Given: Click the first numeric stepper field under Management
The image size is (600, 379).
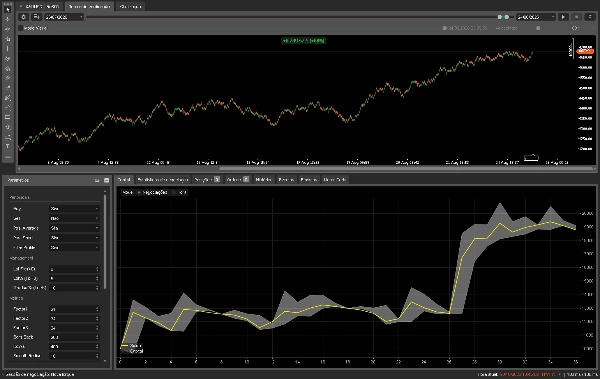Looking at the screenshot, I should (x=74, y=269).
